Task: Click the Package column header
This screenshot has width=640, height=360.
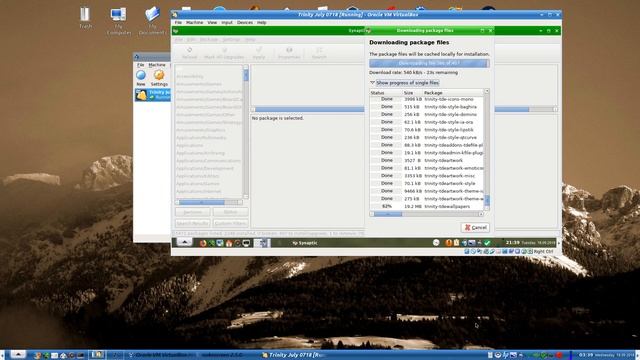Action: tap(453, 93)
